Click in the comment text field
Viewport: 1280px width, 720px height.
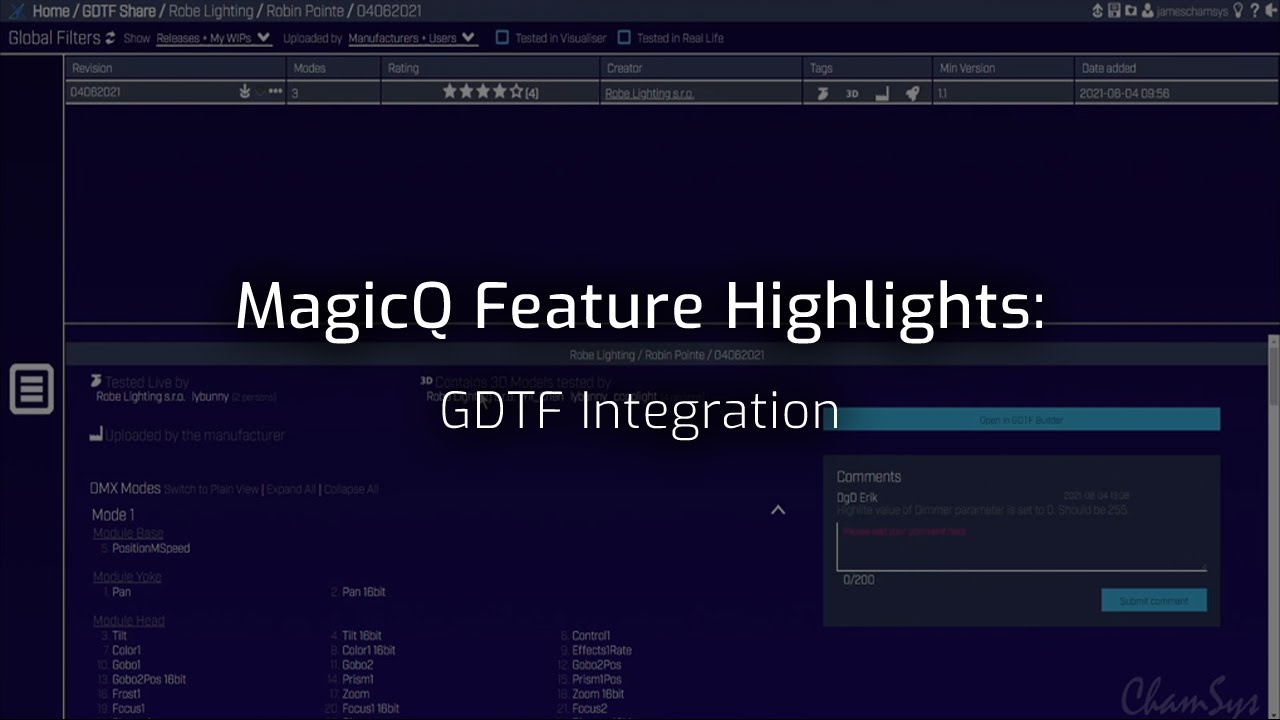click(1021, 546)
